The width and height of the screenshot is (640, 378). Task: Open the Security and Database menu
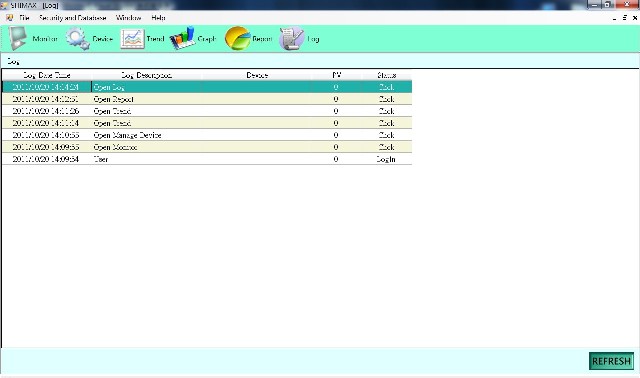pyautogui.click(x=72, y=18)
